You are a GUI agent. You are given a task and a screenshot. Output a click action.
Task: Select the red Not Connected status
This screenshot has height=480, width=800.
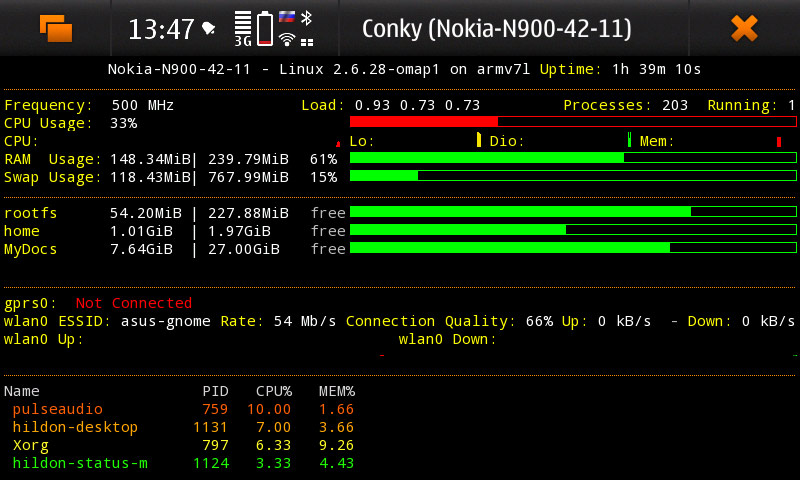point(134,303)
